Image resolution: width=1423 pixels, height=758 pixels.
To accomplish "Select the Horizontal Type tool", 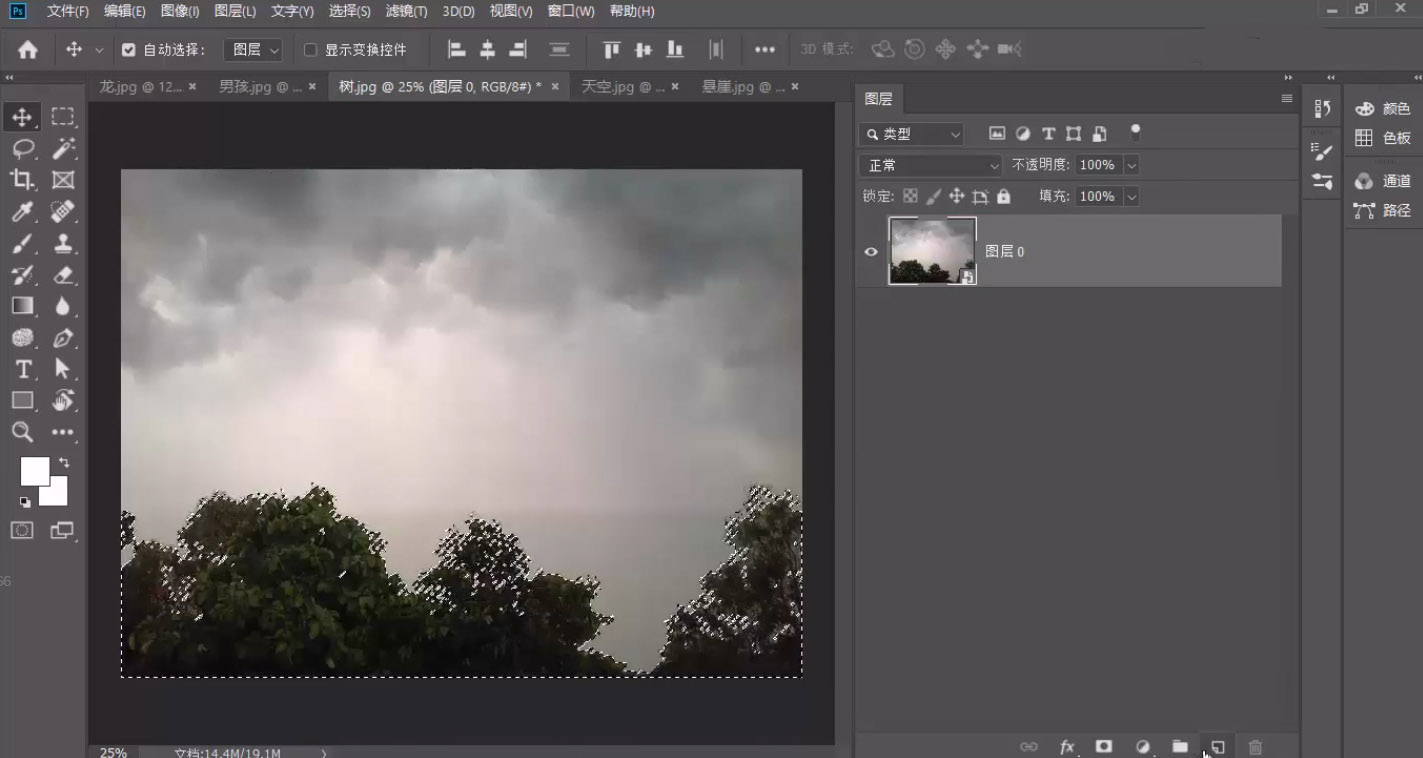I will point(22,369).
